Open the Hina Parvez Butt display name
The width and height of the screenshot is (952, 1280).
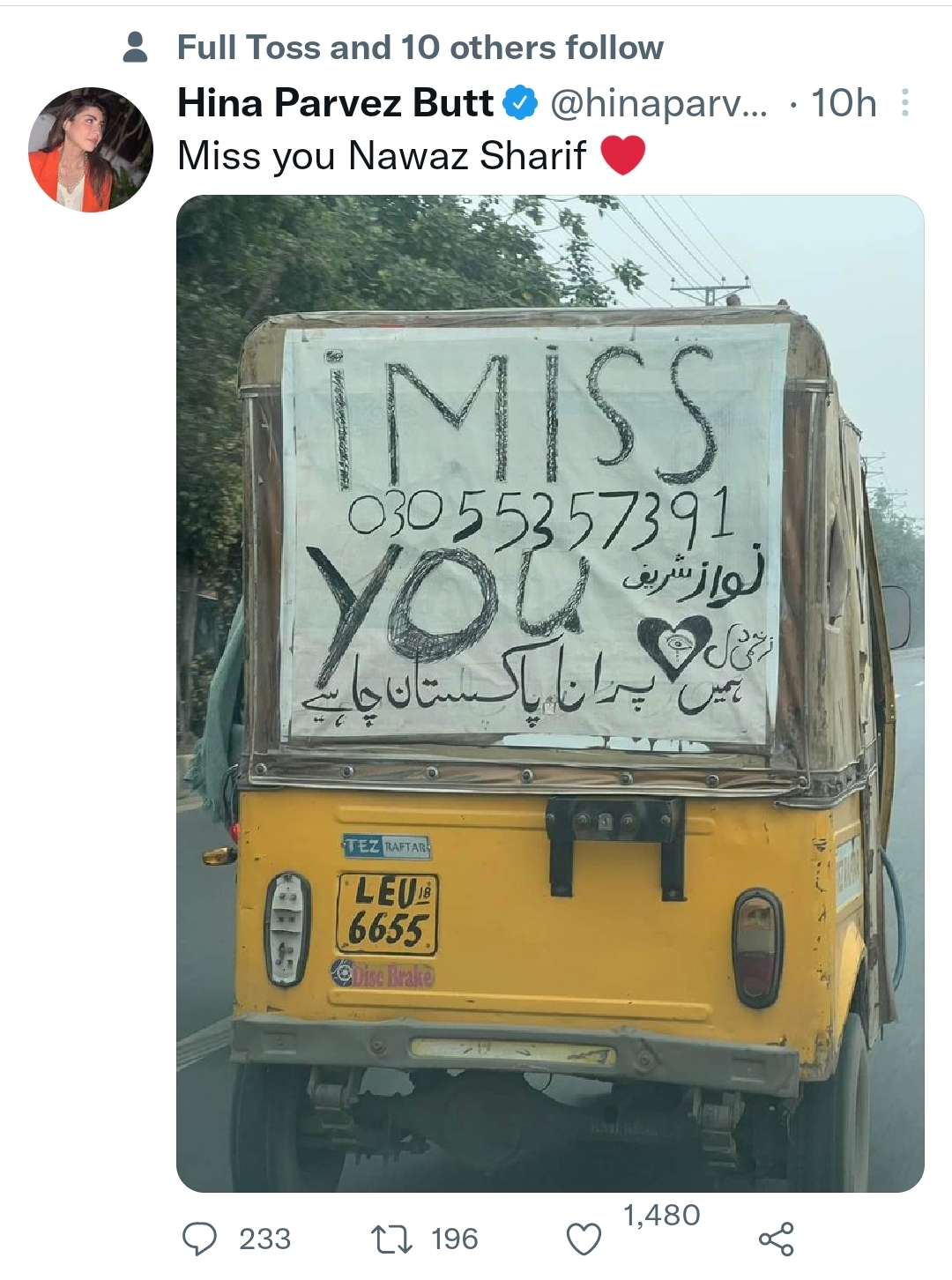(336, 103)
